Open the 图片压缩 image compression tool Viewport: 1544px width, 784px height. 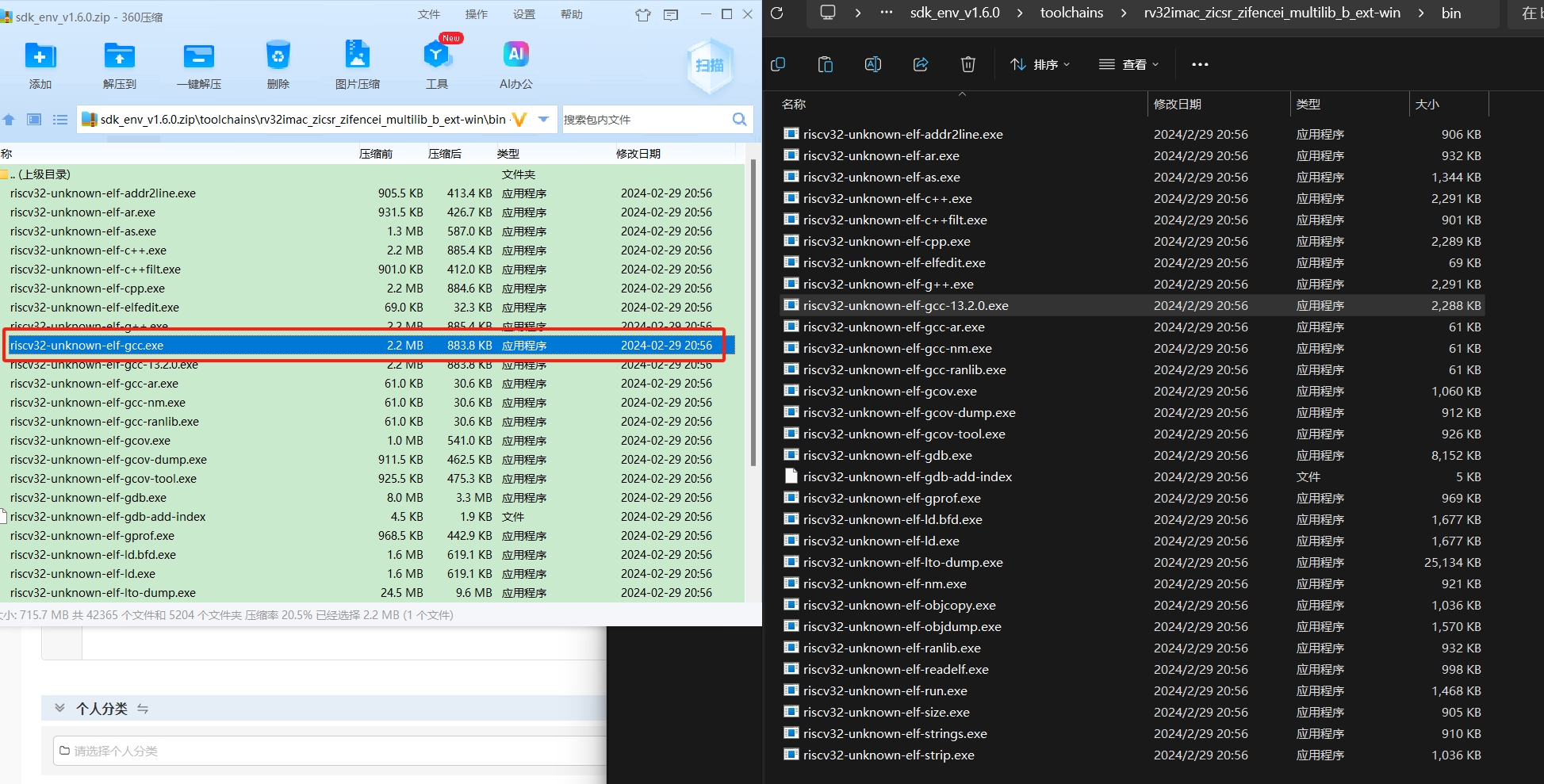click(358, 55)
